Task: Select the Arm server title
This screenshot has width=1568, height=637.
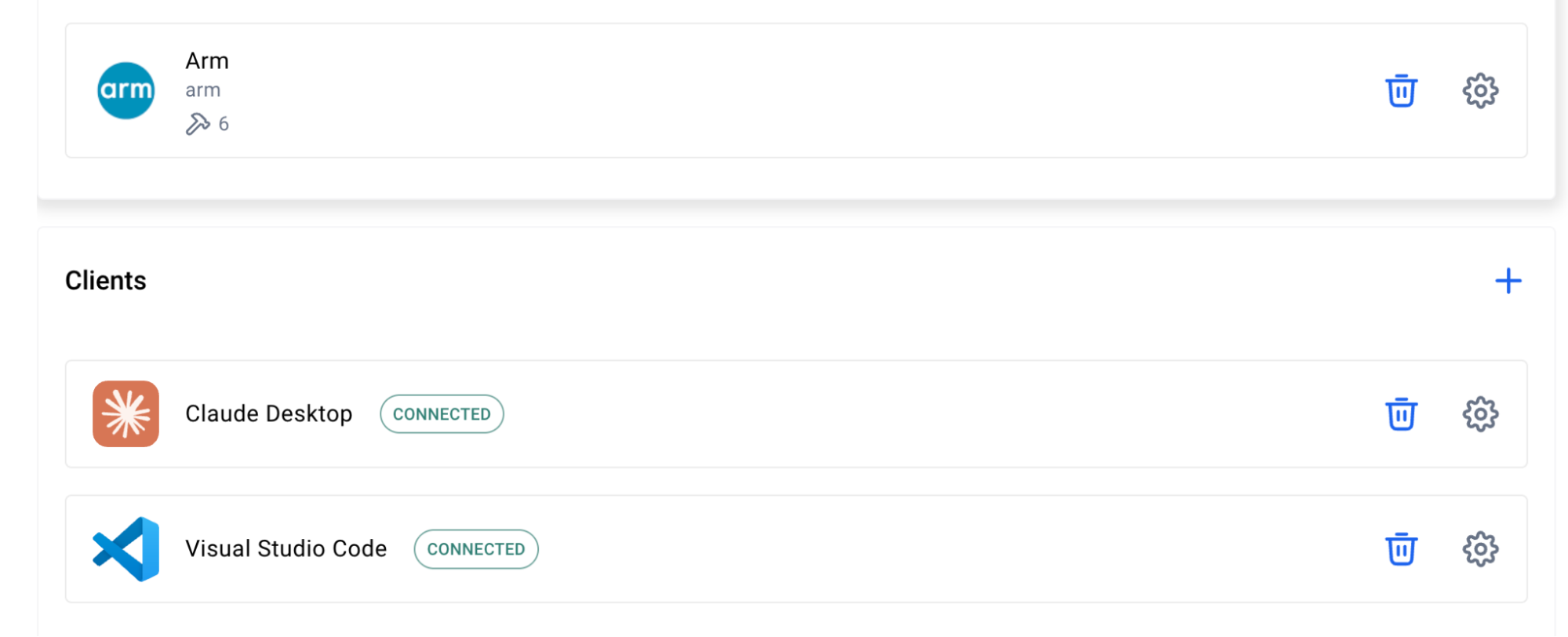Action: tap(207, 61)
